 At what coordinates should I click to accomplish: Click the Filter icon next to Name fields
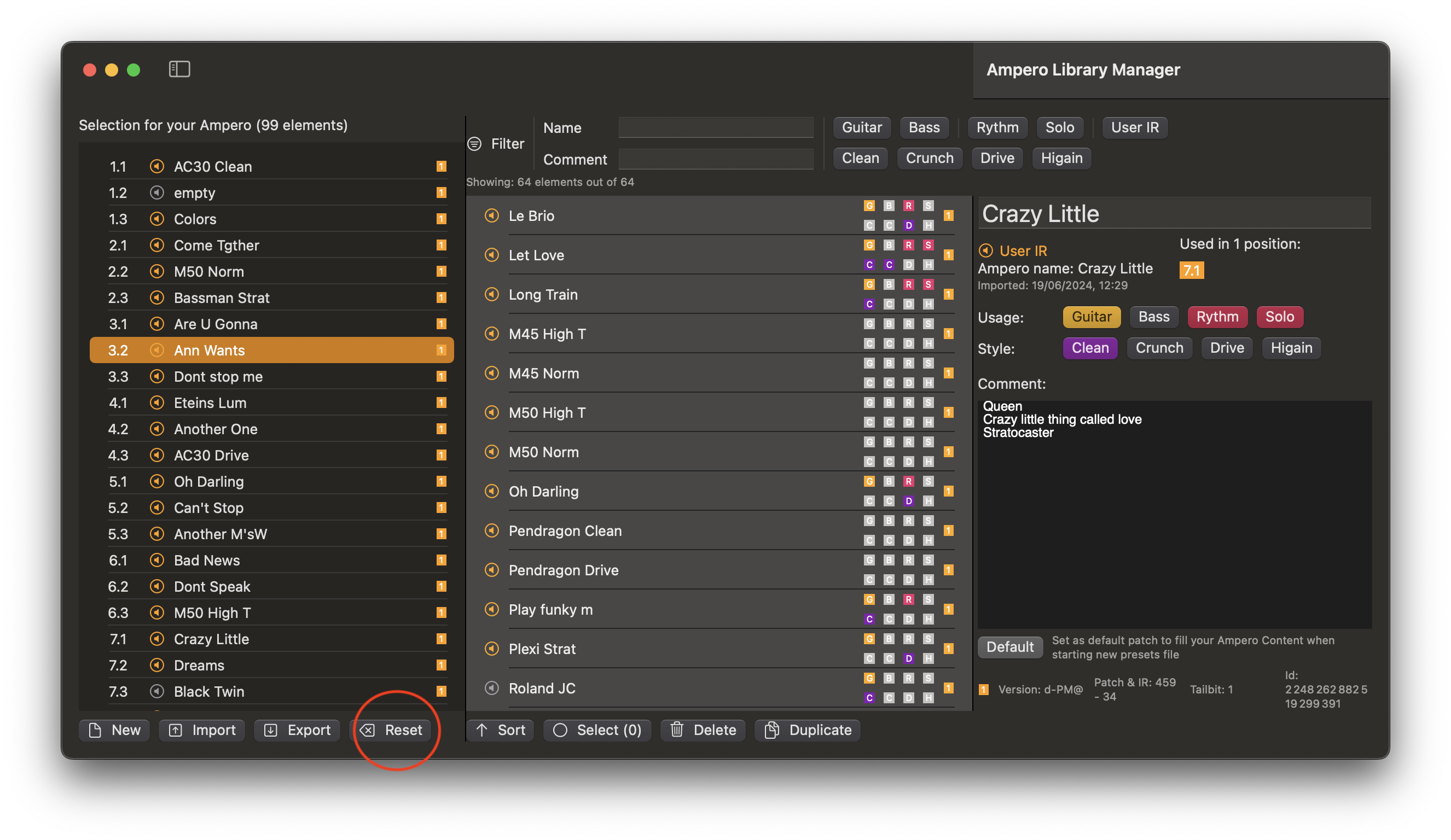(474, 144)
